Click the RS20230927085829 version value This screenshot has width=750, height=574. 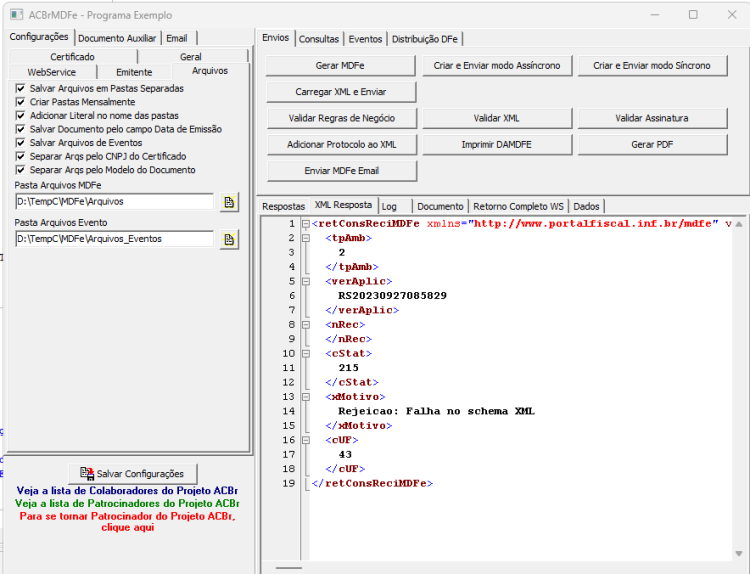[x=392, y=296]
